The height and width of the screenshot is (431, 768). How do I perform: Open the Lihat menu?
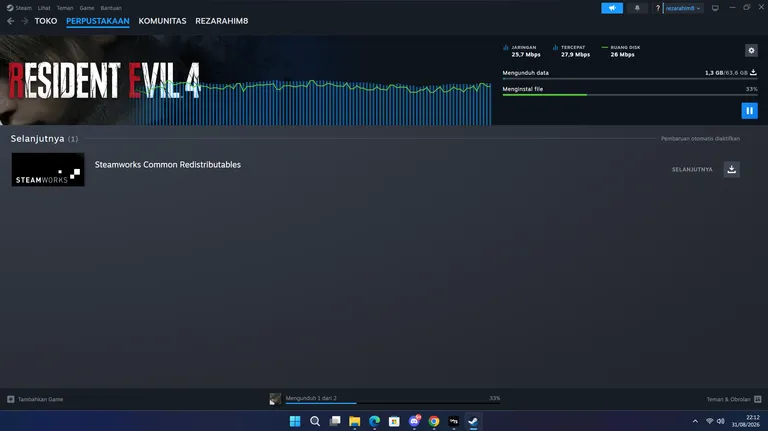point(44,8)
